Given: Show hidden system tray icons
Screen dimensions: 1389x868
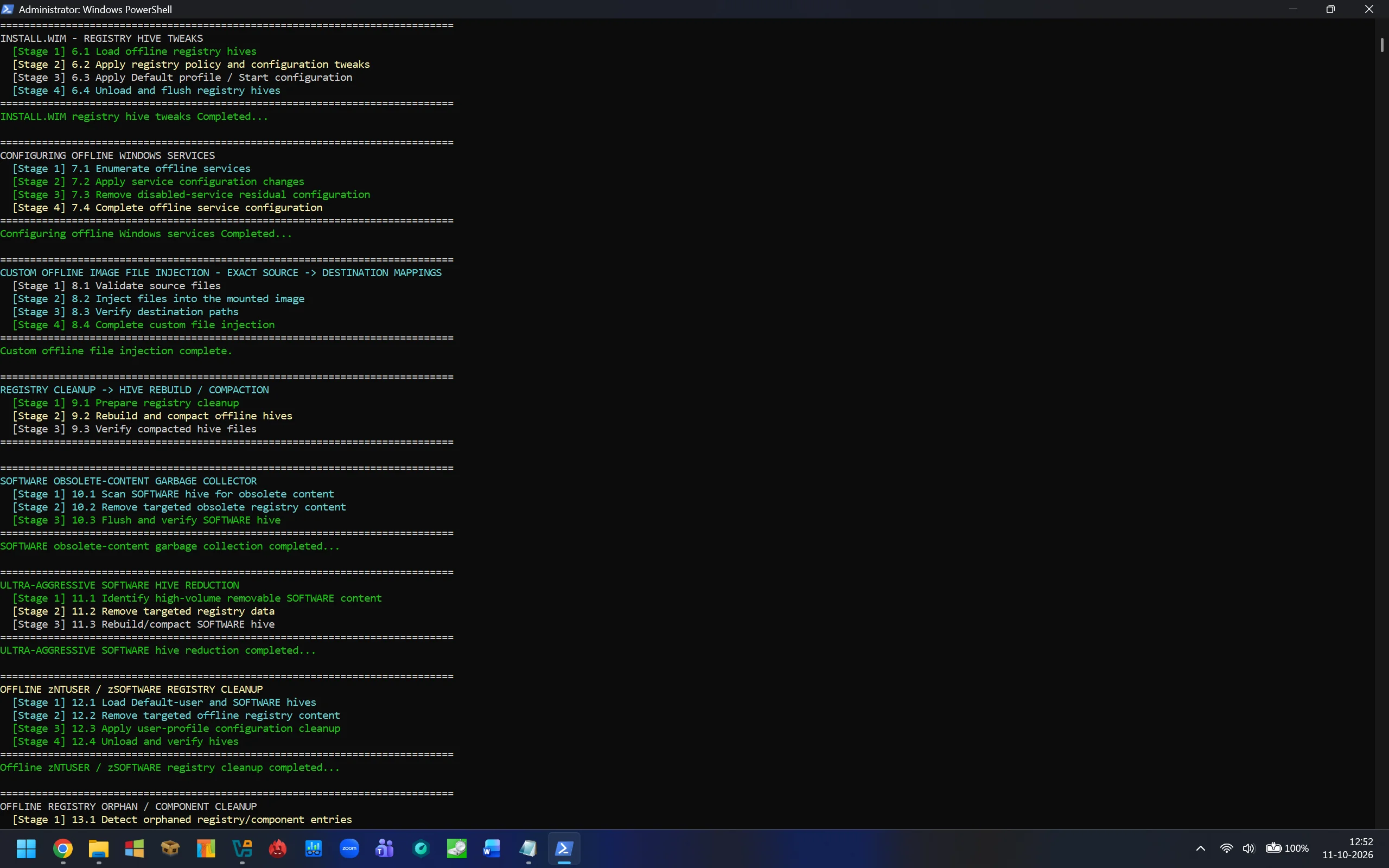Looking at the screenshot, I should [x=1200, y=848].
